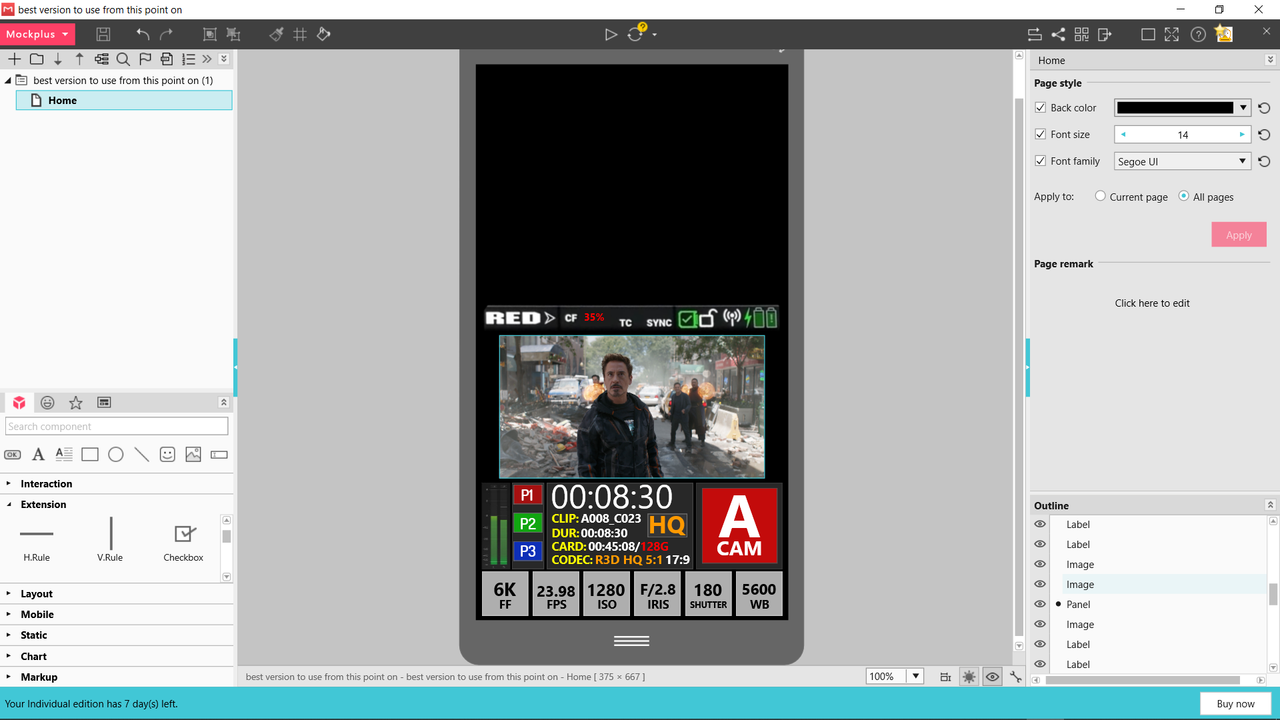Open the 100% zoom level dropdown
Image resolution: width=1280 pixels, height=720 pixels.
pyautogui.click(x=915, y=677)
